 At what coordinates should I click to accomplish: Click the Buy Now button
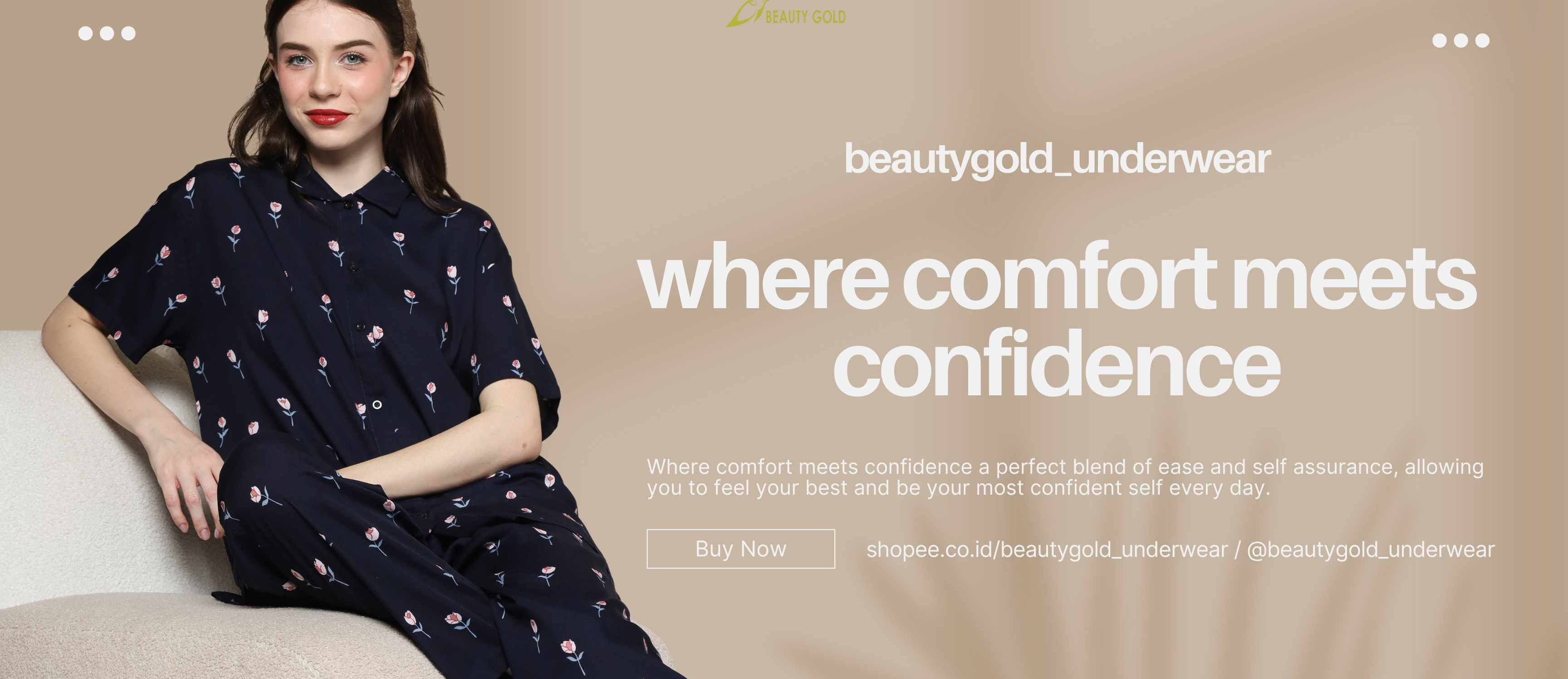[x=741, y=549]
